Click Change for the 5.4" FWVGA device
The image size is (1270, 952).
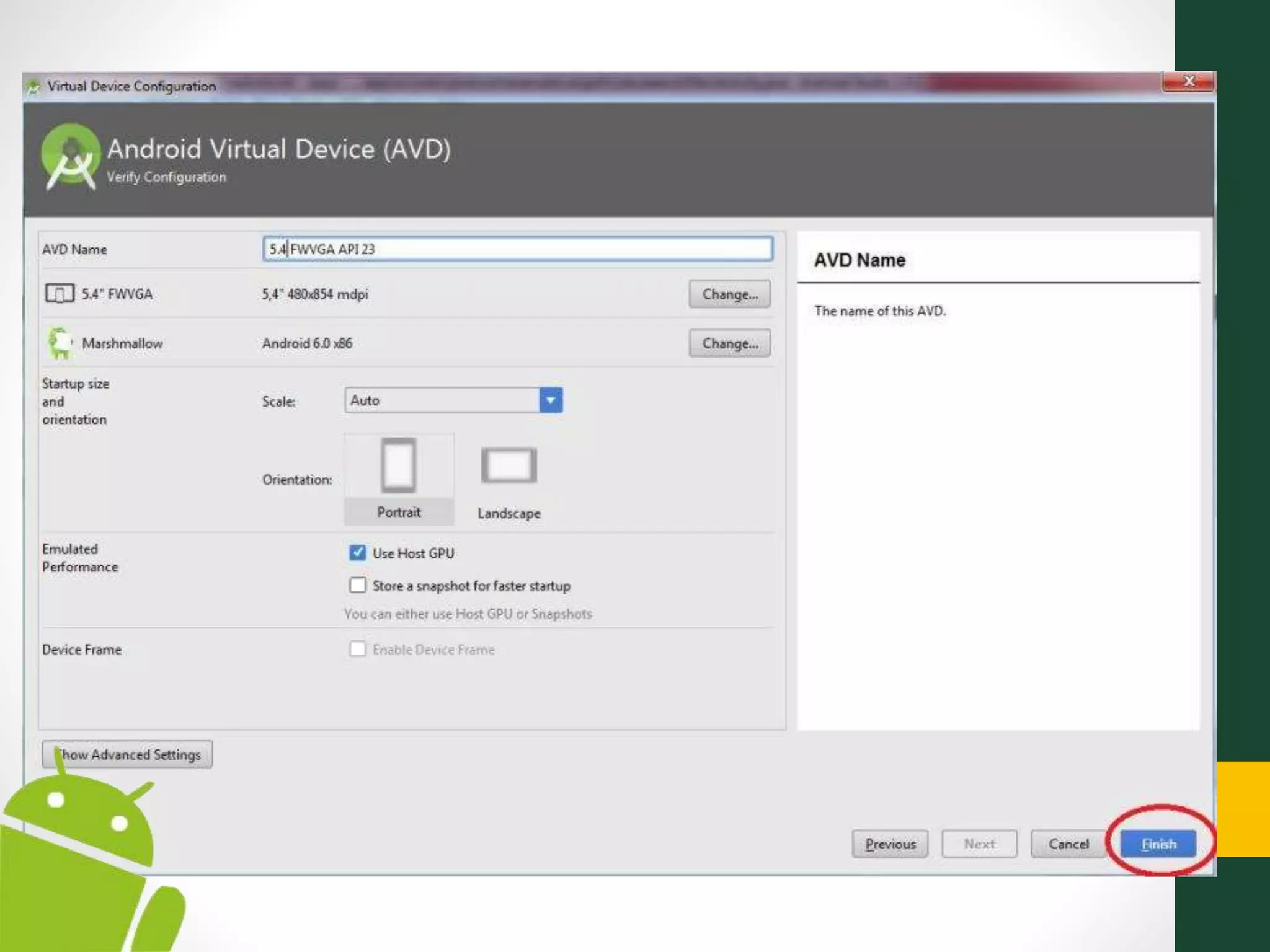click(729, 294)
